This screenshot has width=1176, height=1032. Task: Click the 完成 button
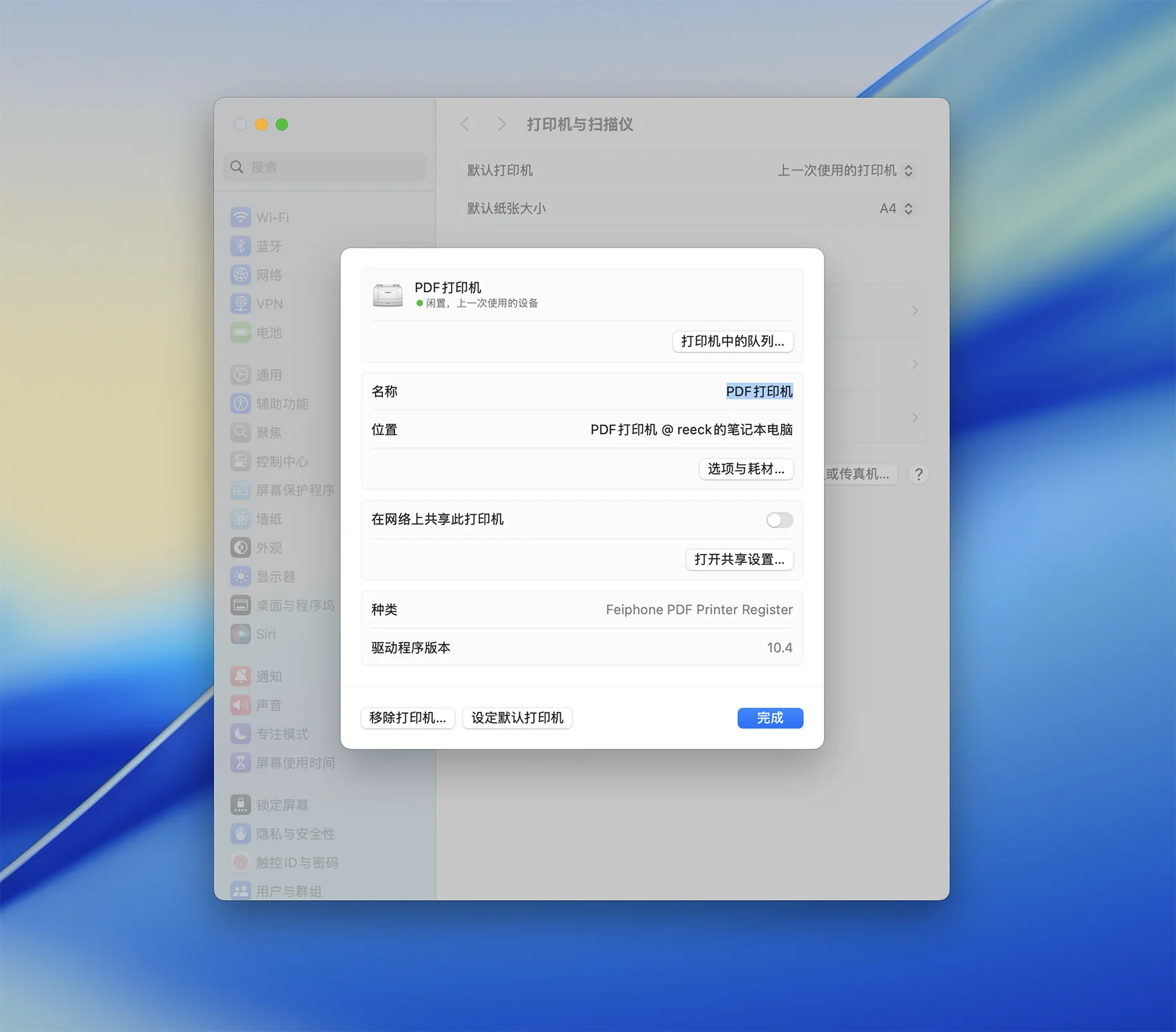pos(769,718)
